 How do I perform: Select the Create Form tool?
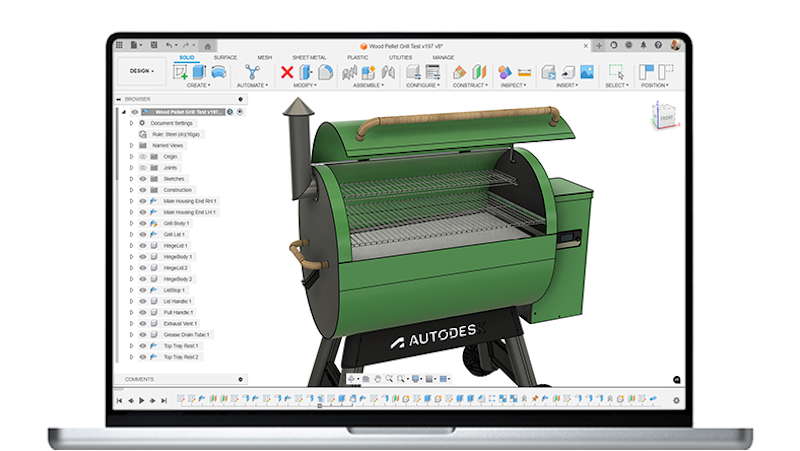coord(218,72)
